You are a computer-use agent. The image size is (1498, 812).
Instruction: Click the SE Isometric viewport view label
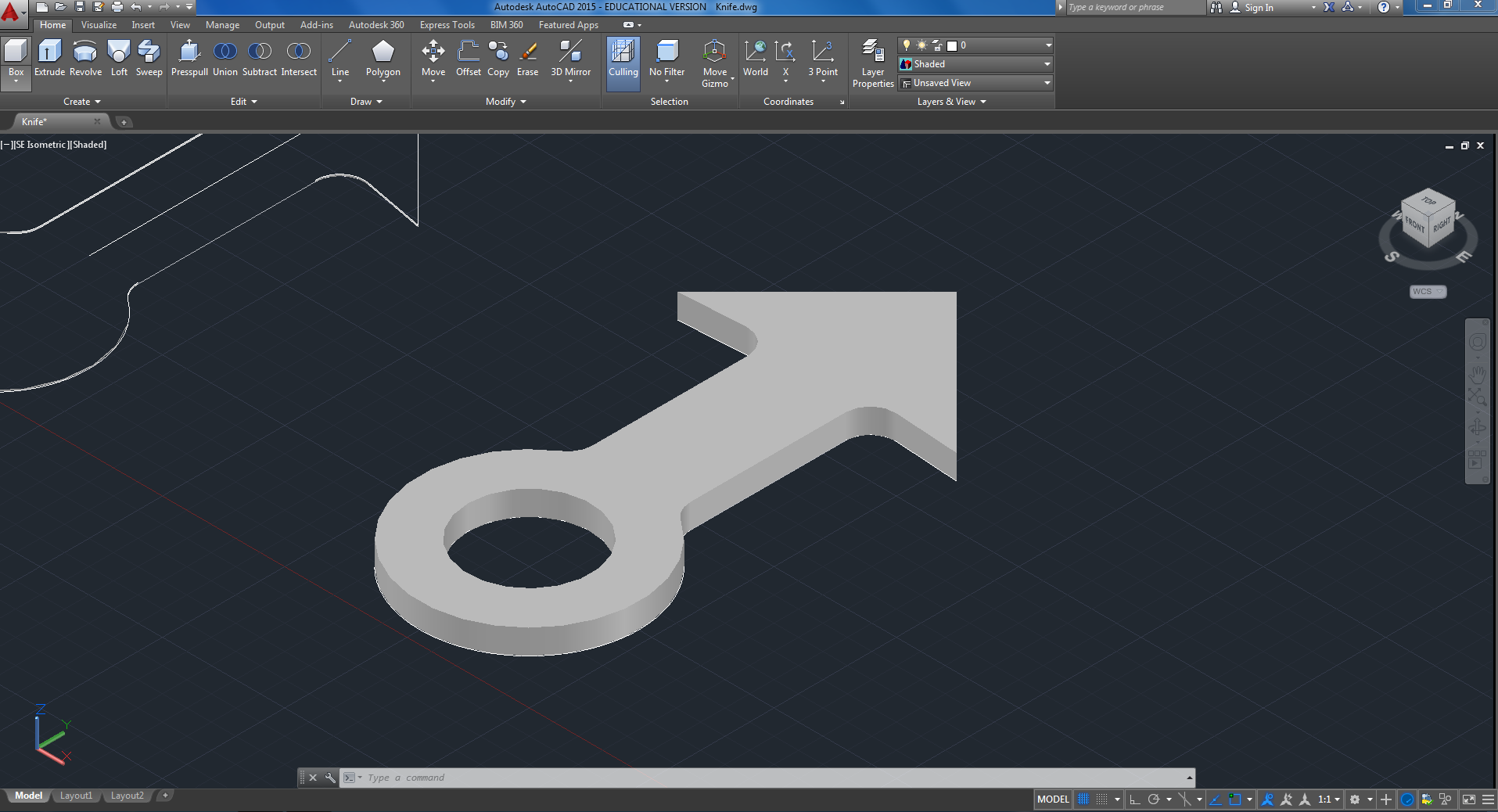coord(41,145)
